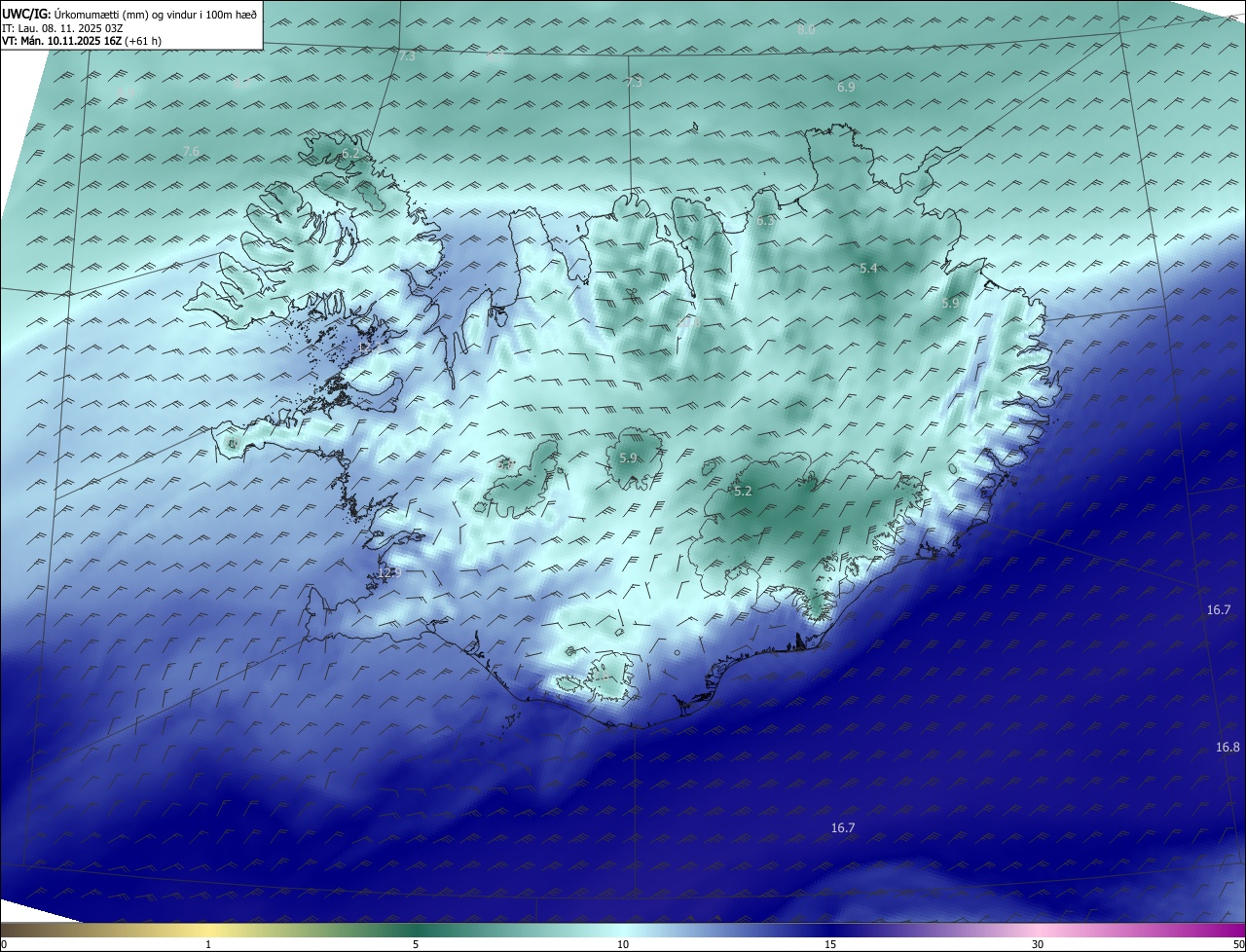This screenshot has height=952, width=1246.
Task: Click the legend tick label 50
Action: pyautogui.click(x=1238, y=944)
